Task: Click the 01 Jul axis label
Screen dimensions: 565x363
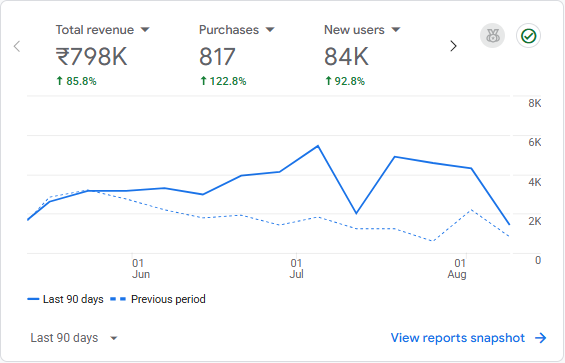Action: click(x=296, y=269)
